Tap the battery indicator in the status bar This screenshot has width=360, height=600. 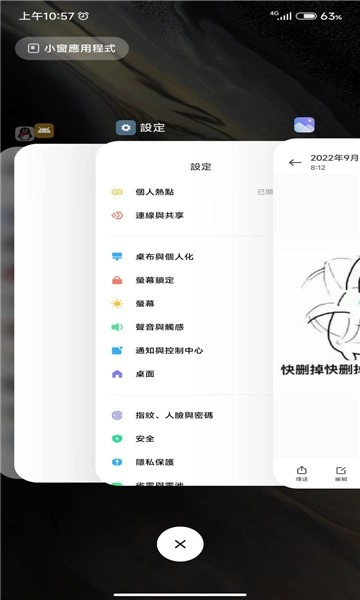306,16
